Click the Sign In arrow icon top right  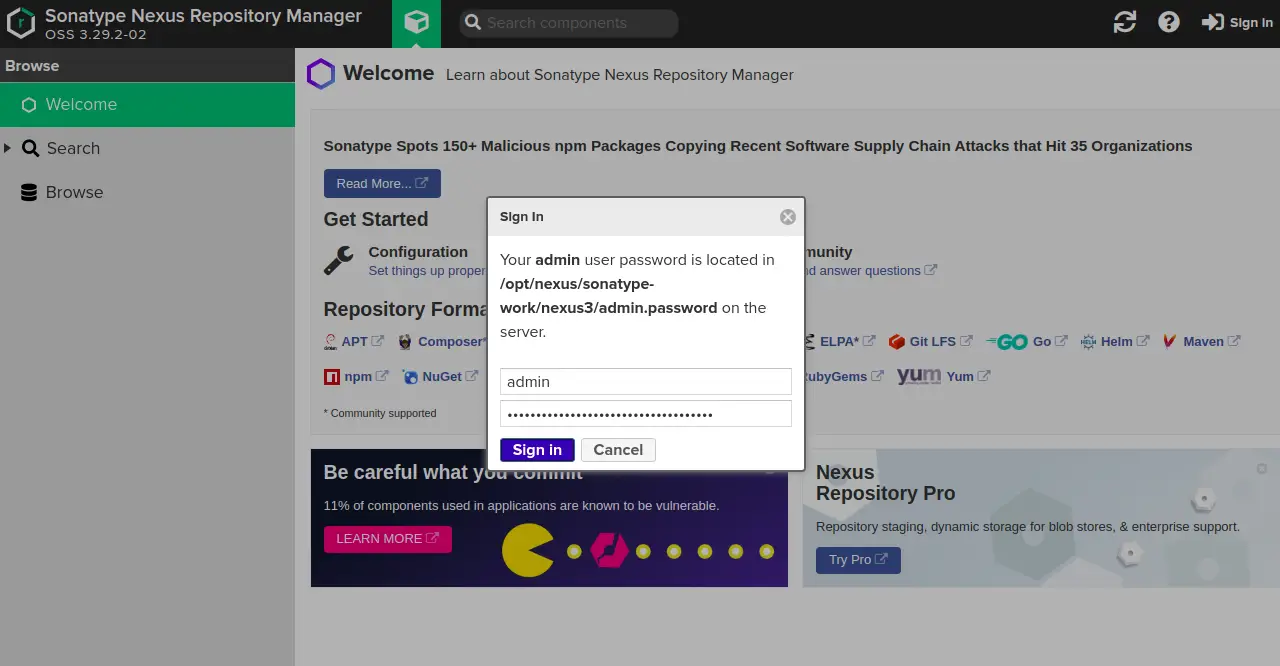[x=1213, y=21]
